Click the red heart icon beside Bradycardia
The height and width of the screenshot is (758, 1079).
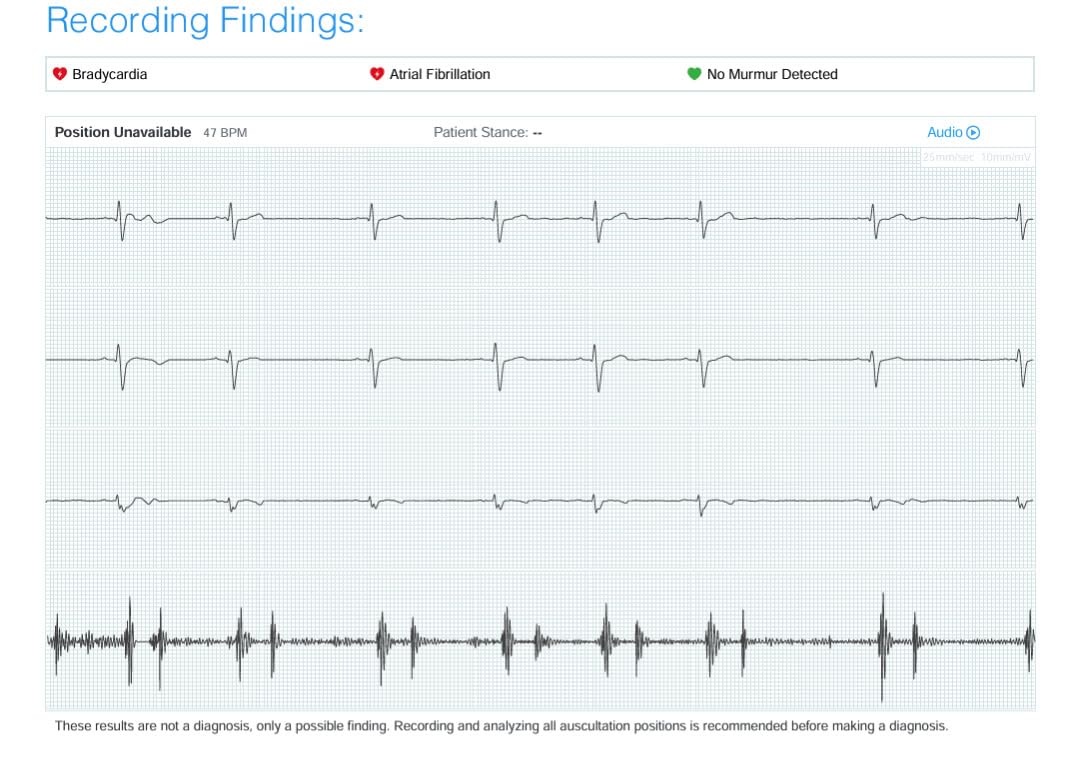(x=61, y=73)
